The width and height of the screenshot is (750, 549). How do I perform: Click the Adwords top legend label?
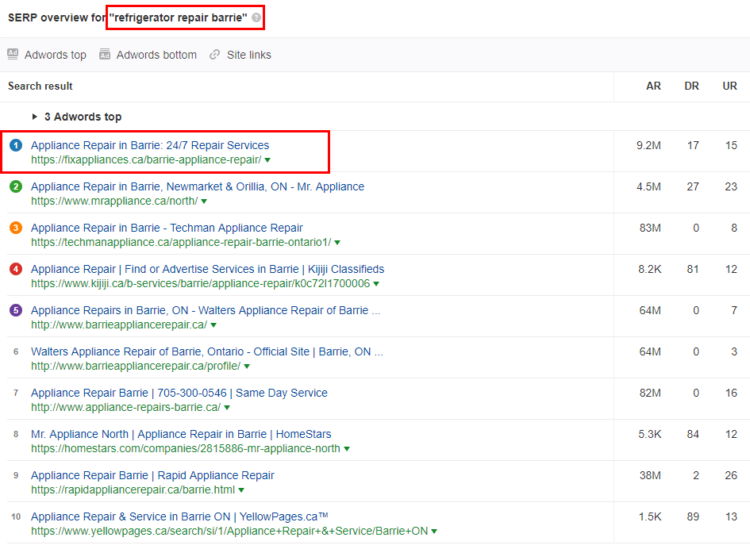pos(55,55)
